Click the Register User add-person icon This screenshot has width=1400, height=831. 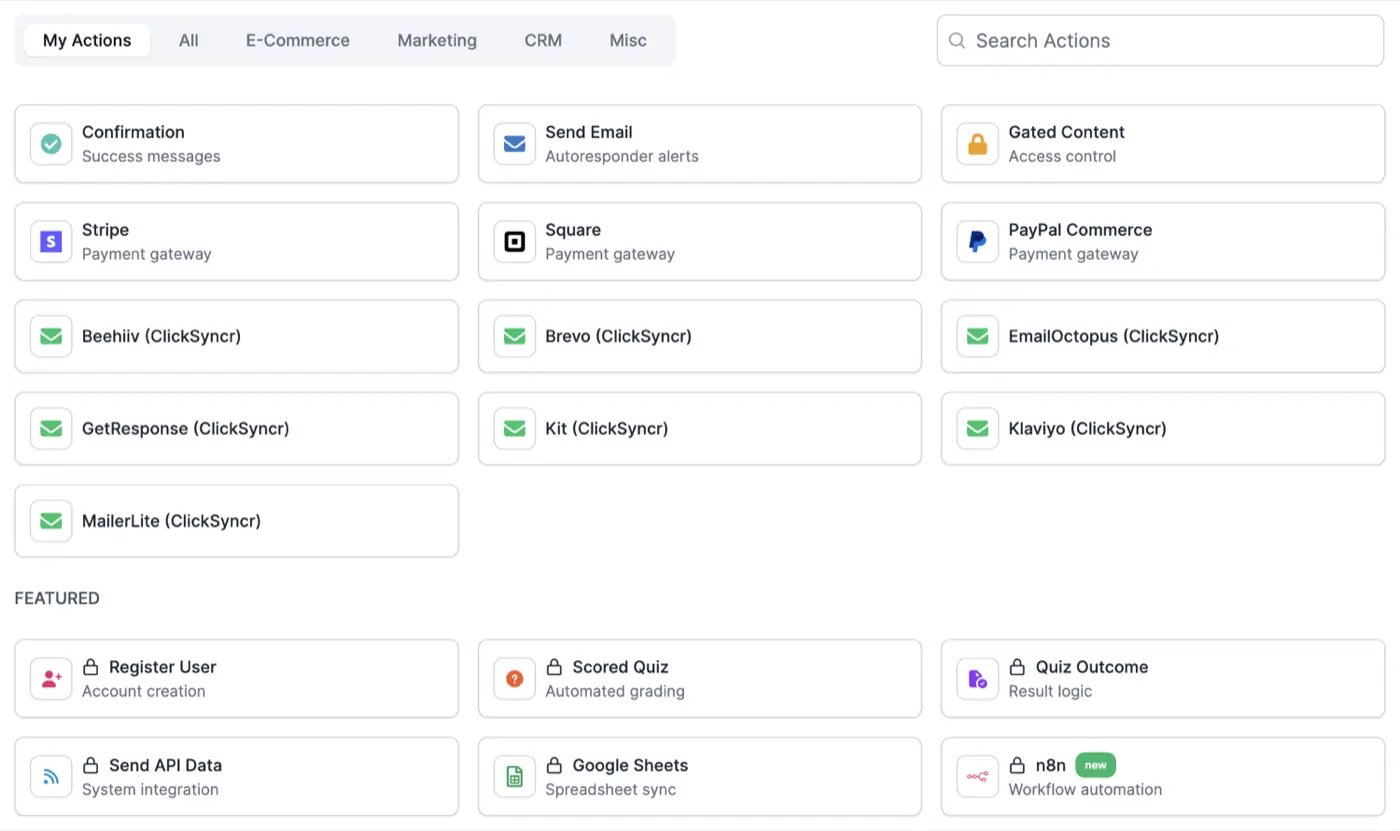click(x=51, y=679)
